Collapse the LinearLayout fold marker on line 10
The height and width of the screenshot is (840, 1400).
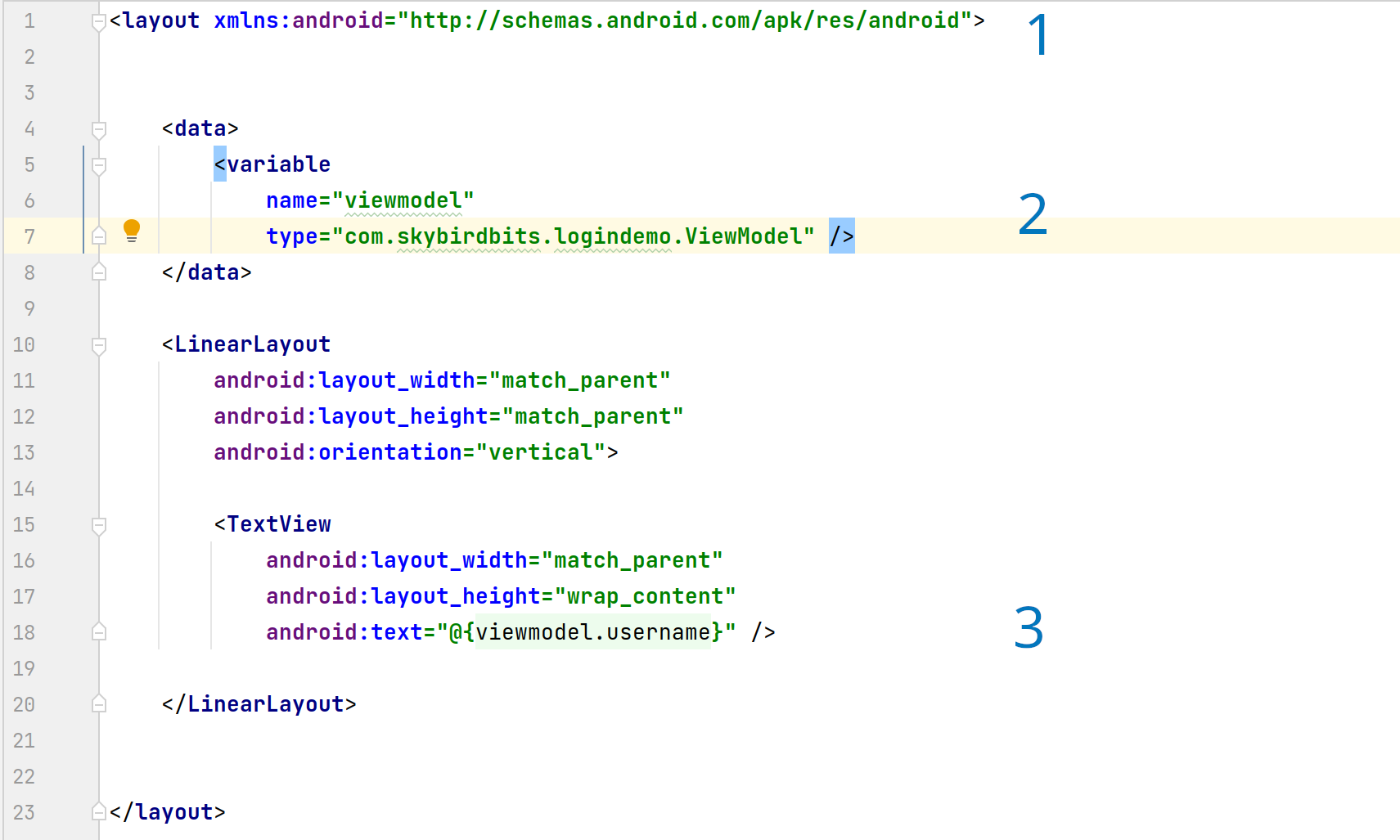(x=98, y=344)
